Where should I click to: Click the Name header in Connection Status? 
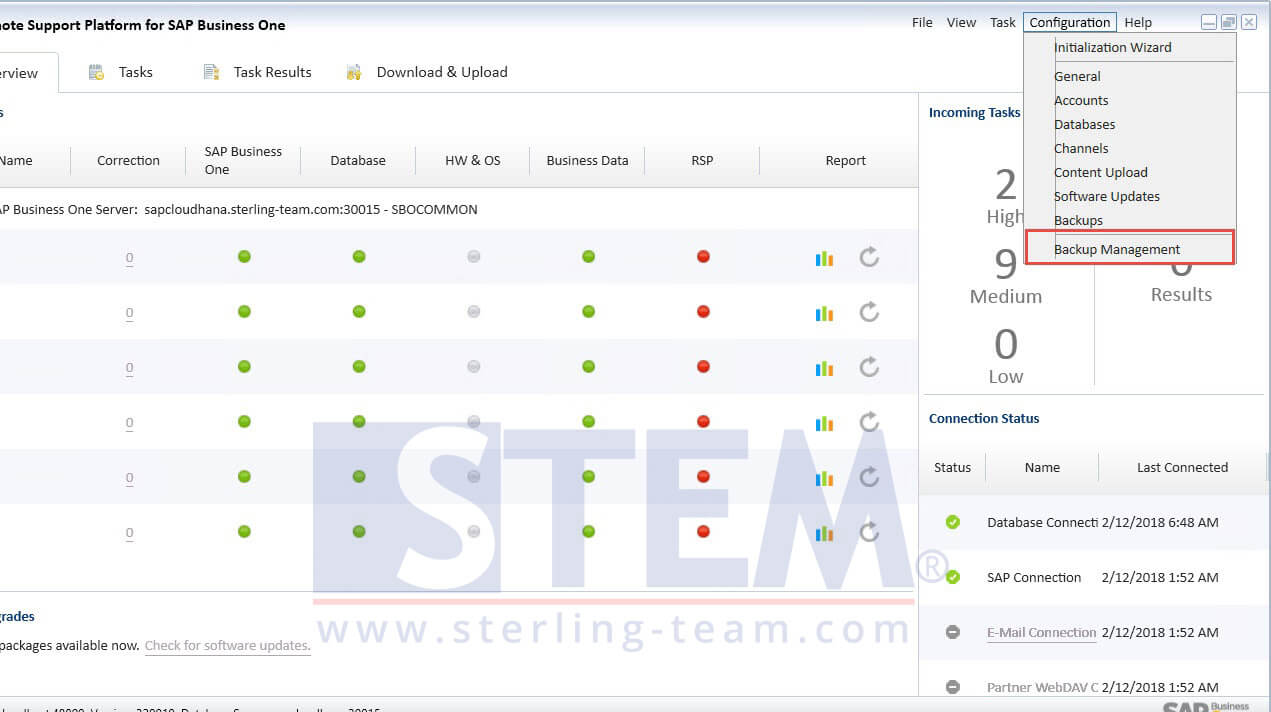point(1042,467)
